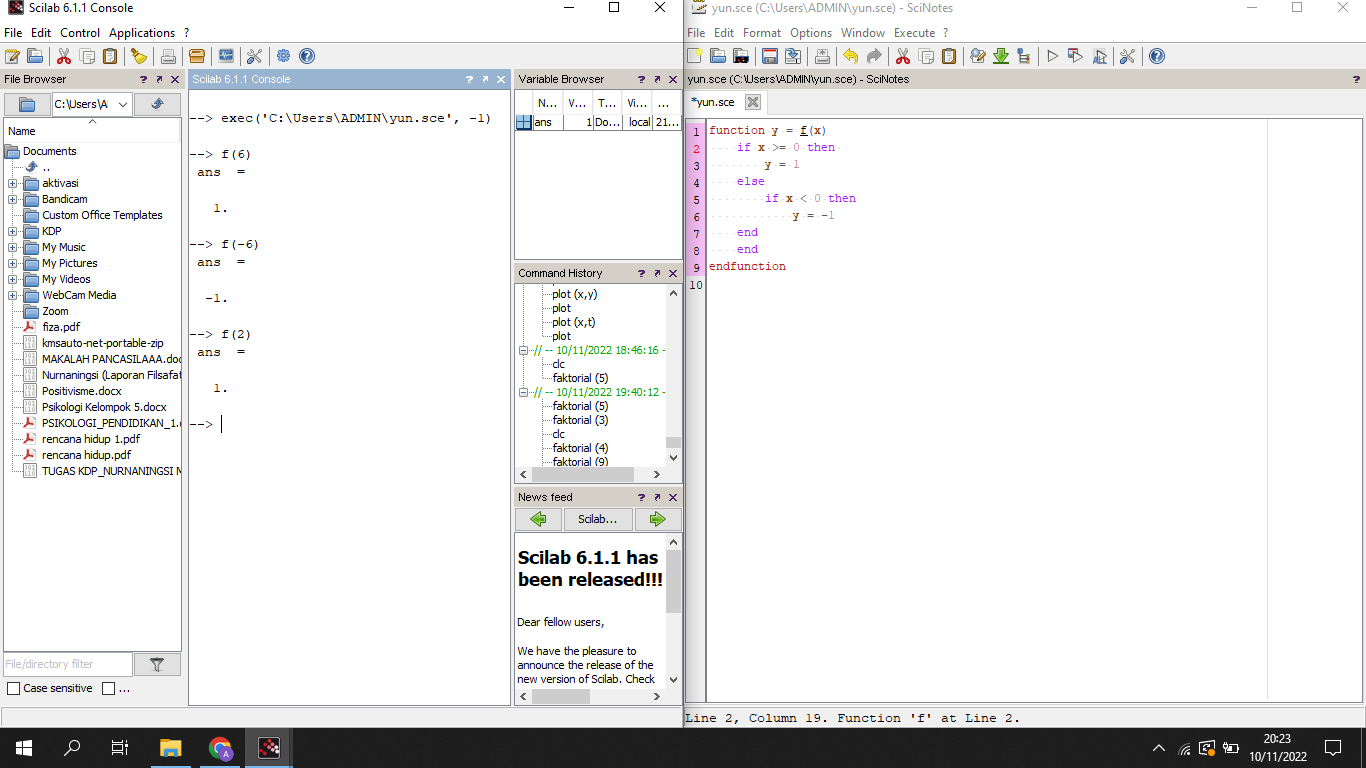
Task: Expand the KDP folder node
Action: point(12,231)
